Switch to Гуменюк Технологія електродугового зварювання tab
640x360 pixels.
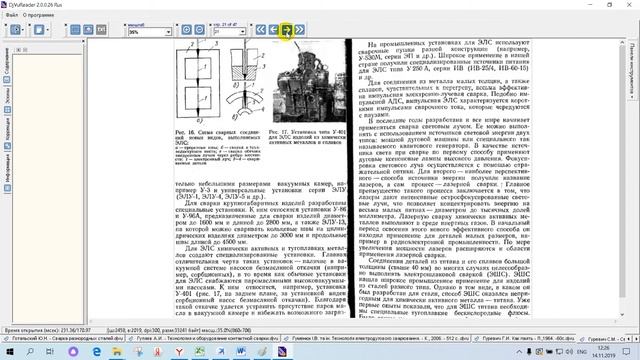click(x=376, y=339)
